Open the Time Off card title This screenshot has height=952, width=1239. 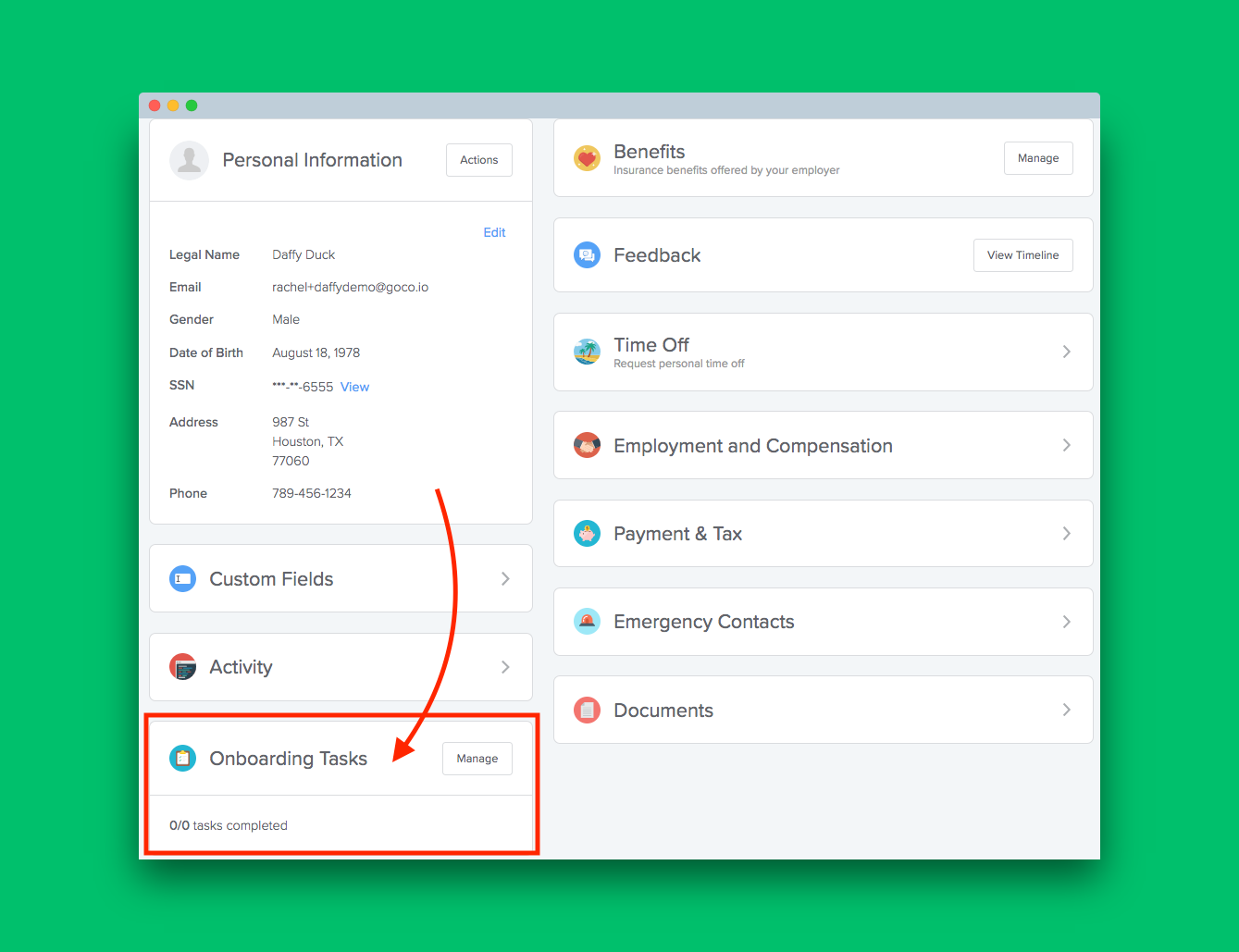651,345
